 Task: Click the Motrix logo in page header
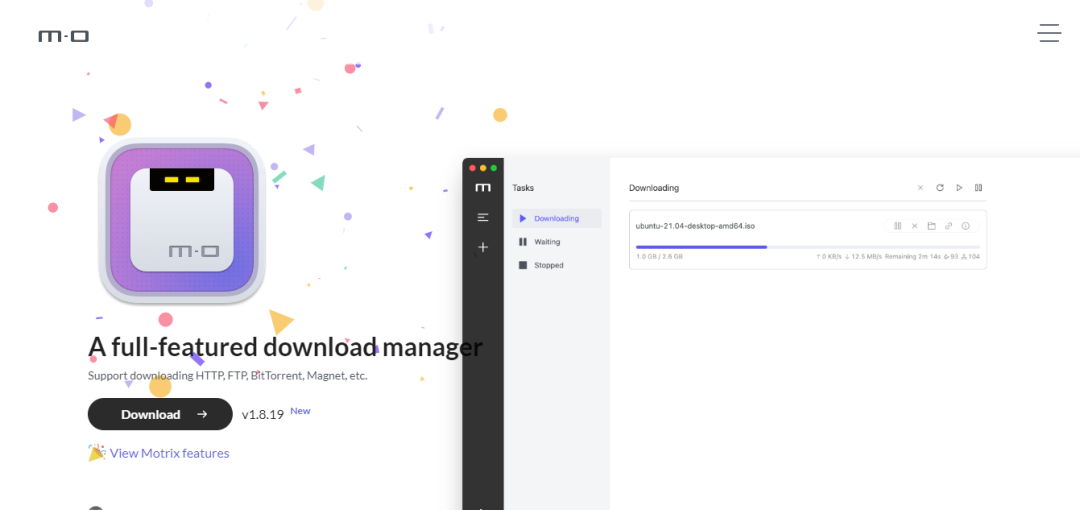tap(63, 36)
